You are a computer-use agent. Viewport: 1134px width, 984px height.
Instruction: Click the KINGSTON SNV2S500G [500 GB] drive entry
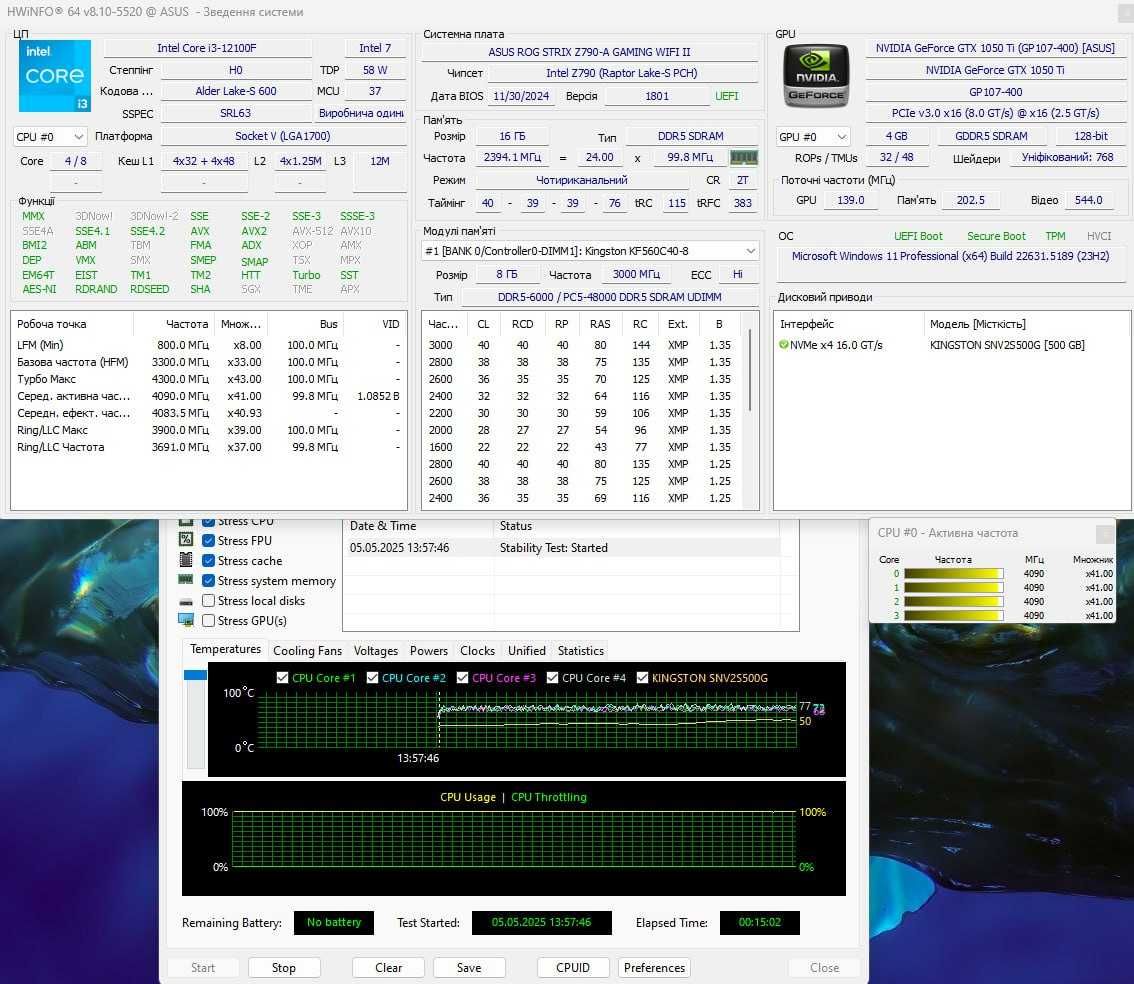click(x=1007, y=345)
